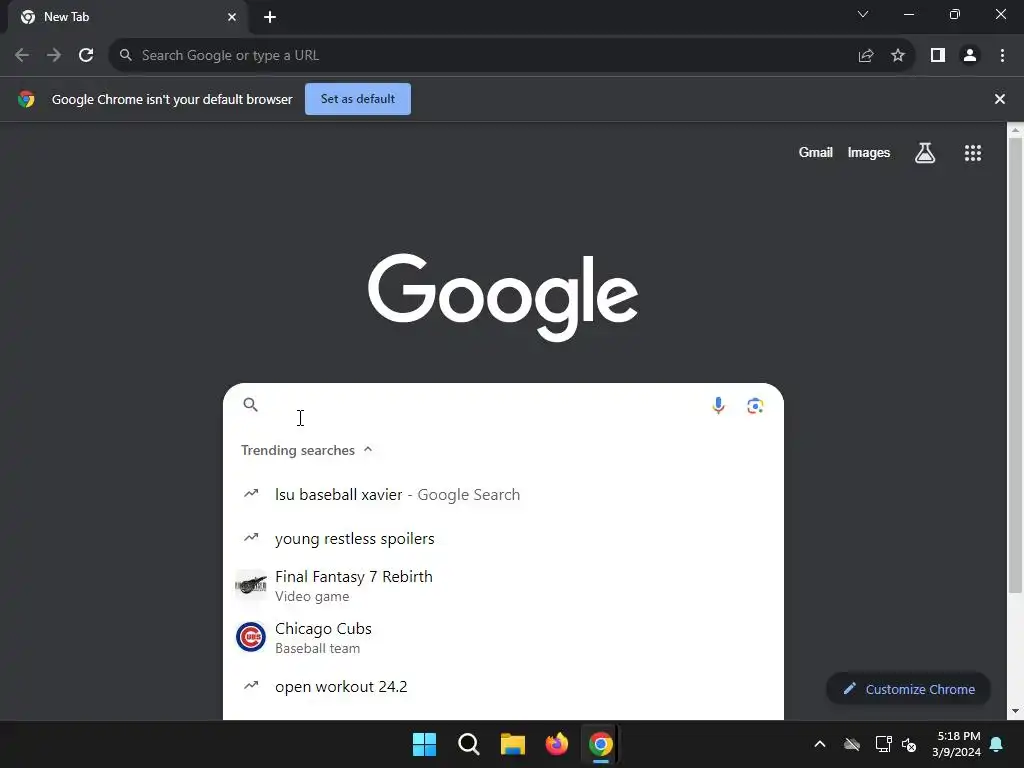Viewport: 1024px width, 768px height.
Task: Dismiss the default browser notification bar
Action: click(999, 99)
